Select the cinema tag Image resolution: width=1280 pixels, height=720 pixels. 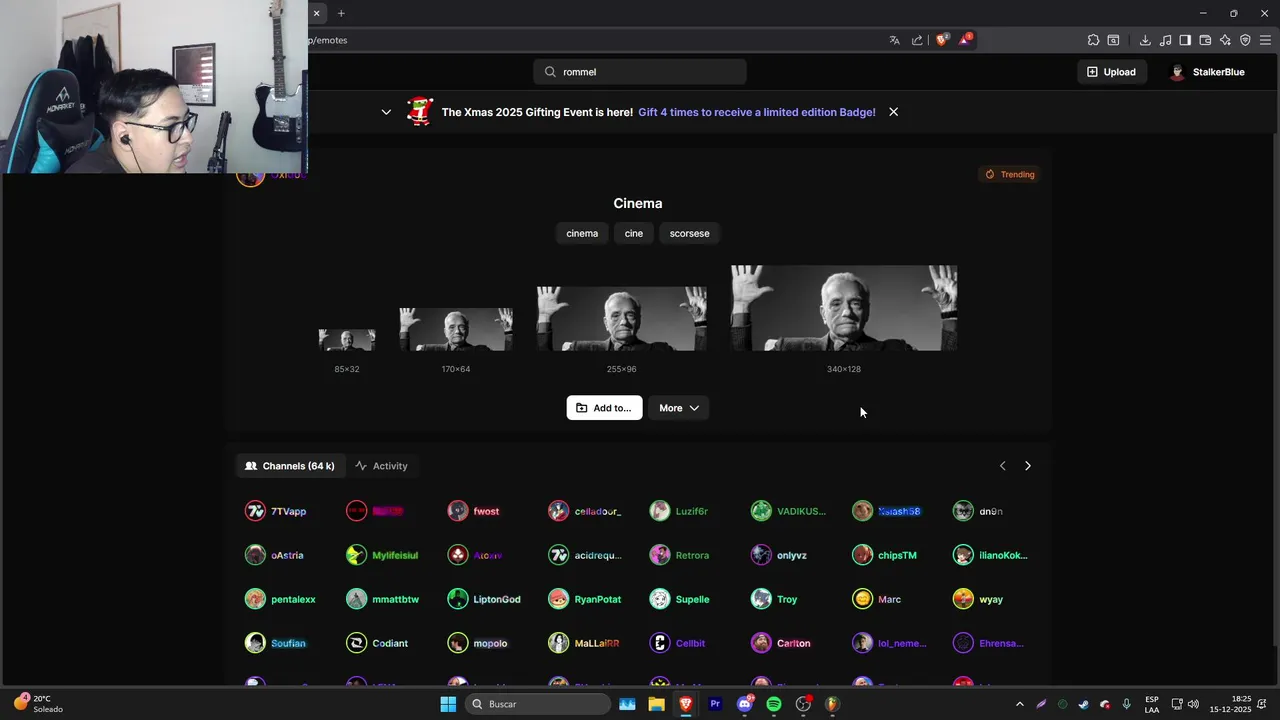click(x=582, y=233)
